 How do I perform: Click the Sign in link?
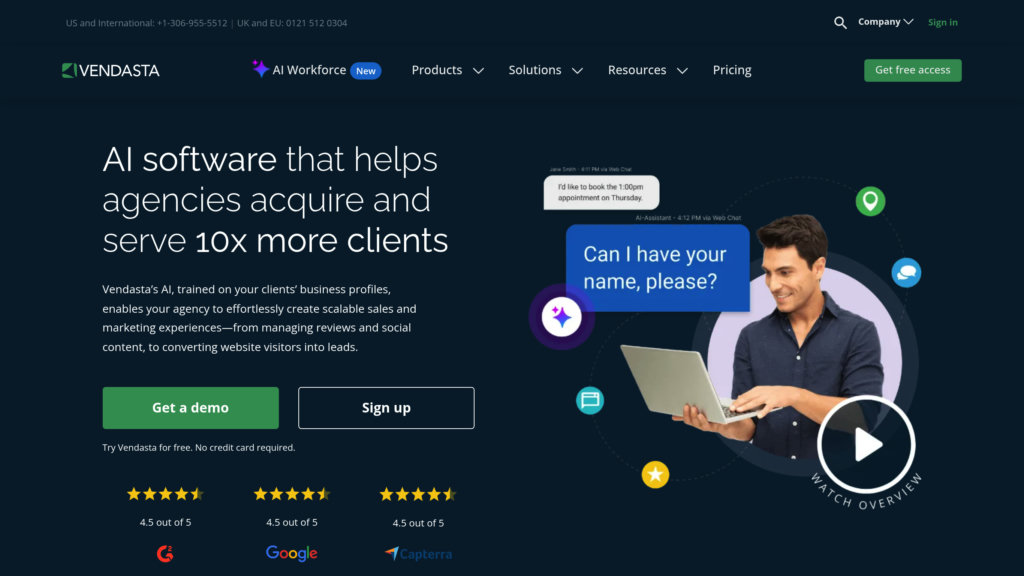coord(942,22)
